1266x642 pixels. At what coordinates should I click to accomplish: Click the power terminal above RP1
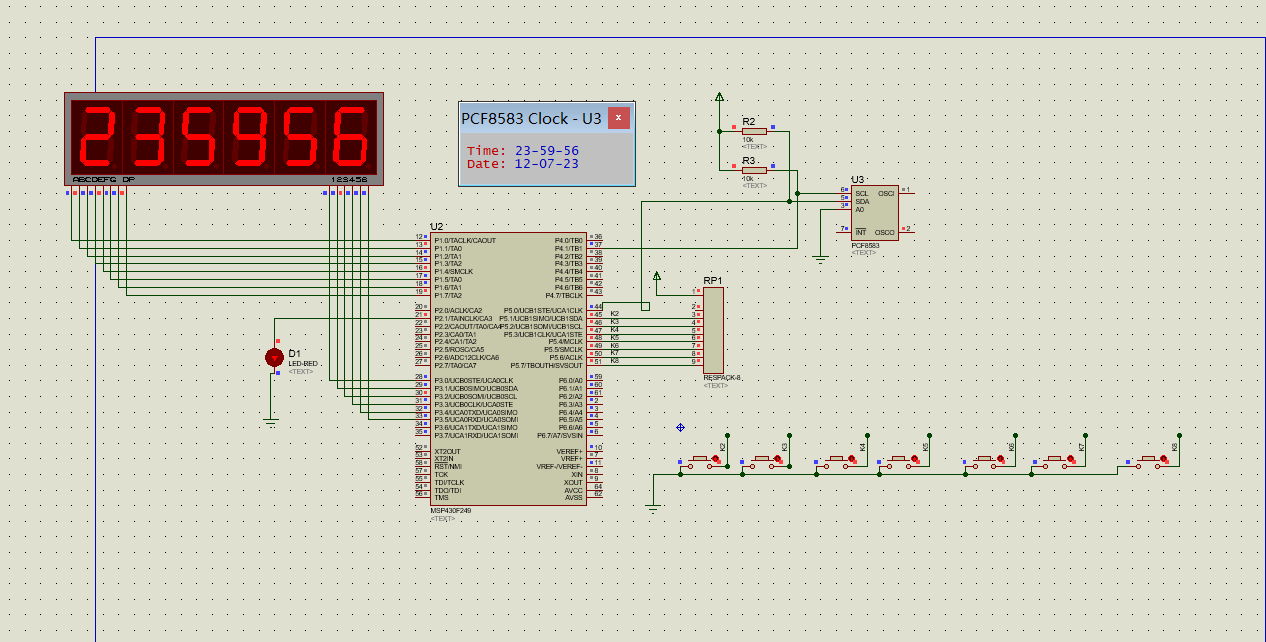(657, 276)
